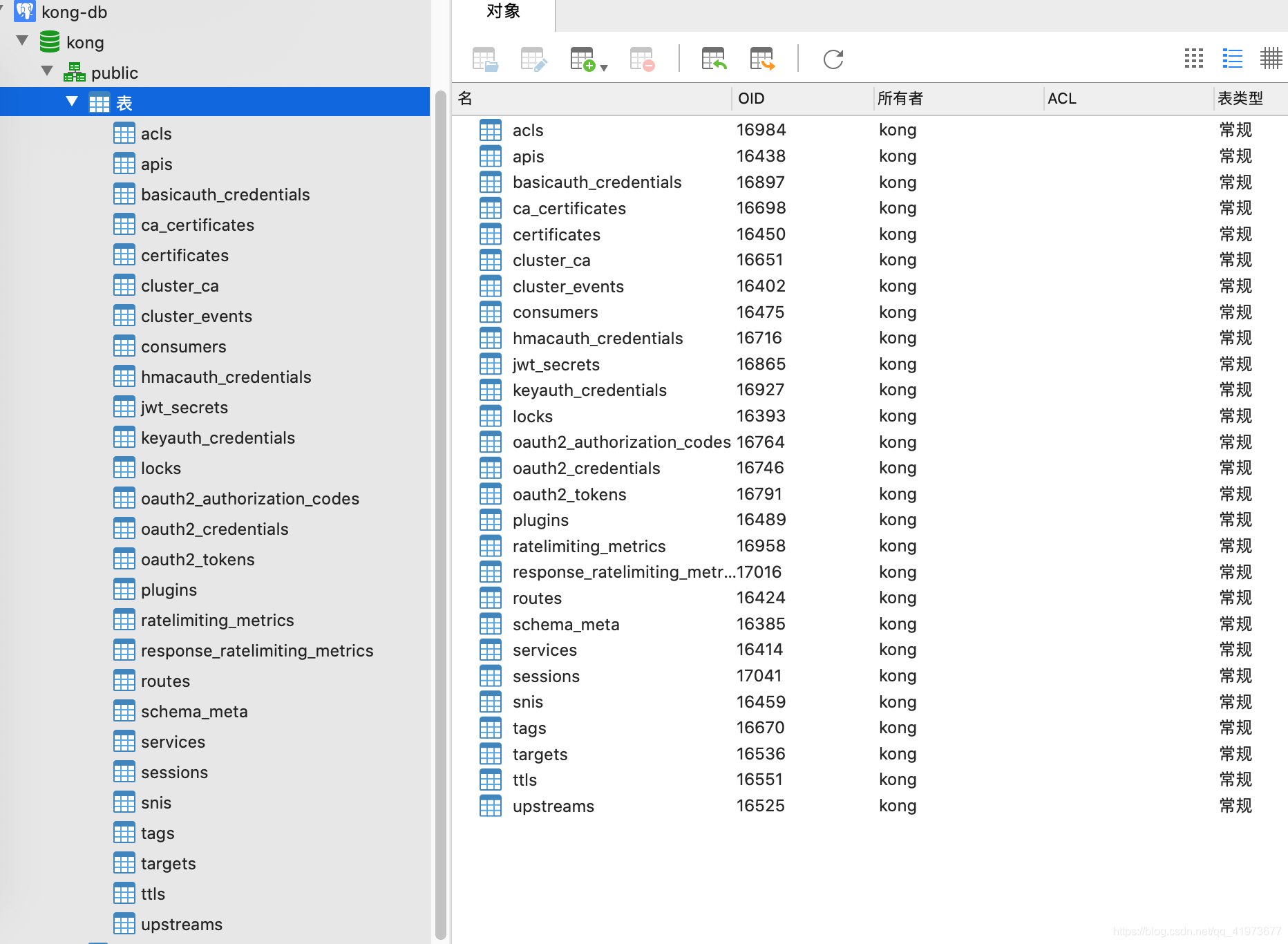
Task: Select certificates in the sidebar tree
Action: point(184,256)
